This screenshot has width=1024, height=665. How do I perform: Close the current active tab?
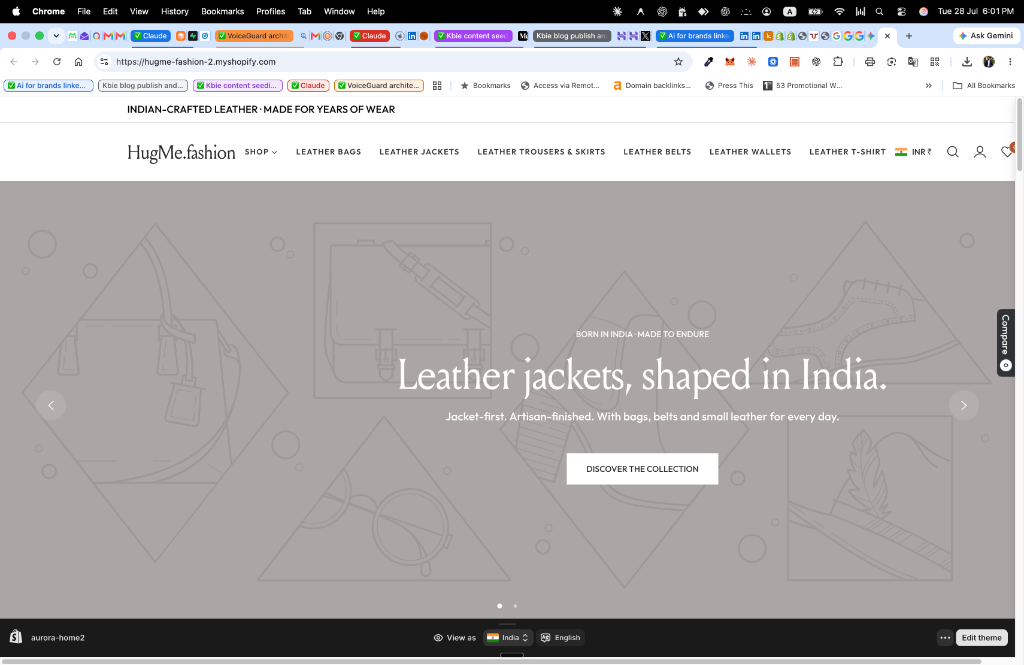[x=887, y=36]
